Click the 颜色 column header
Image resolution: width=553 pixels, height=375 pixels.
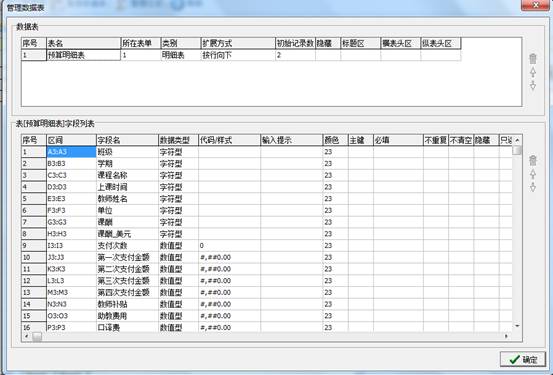point(335,140)
